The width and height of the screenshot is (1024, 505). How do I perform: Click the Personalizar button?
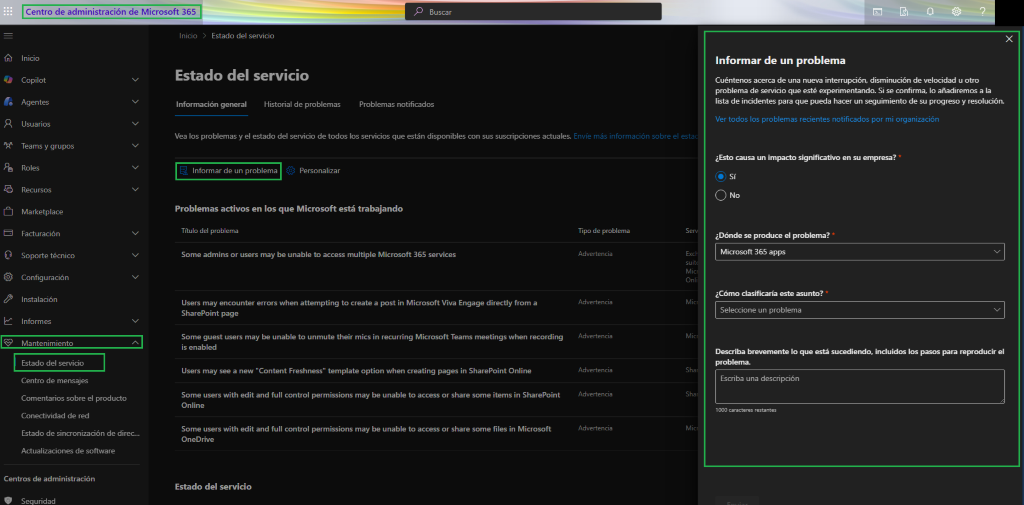[x=313, y=171]
